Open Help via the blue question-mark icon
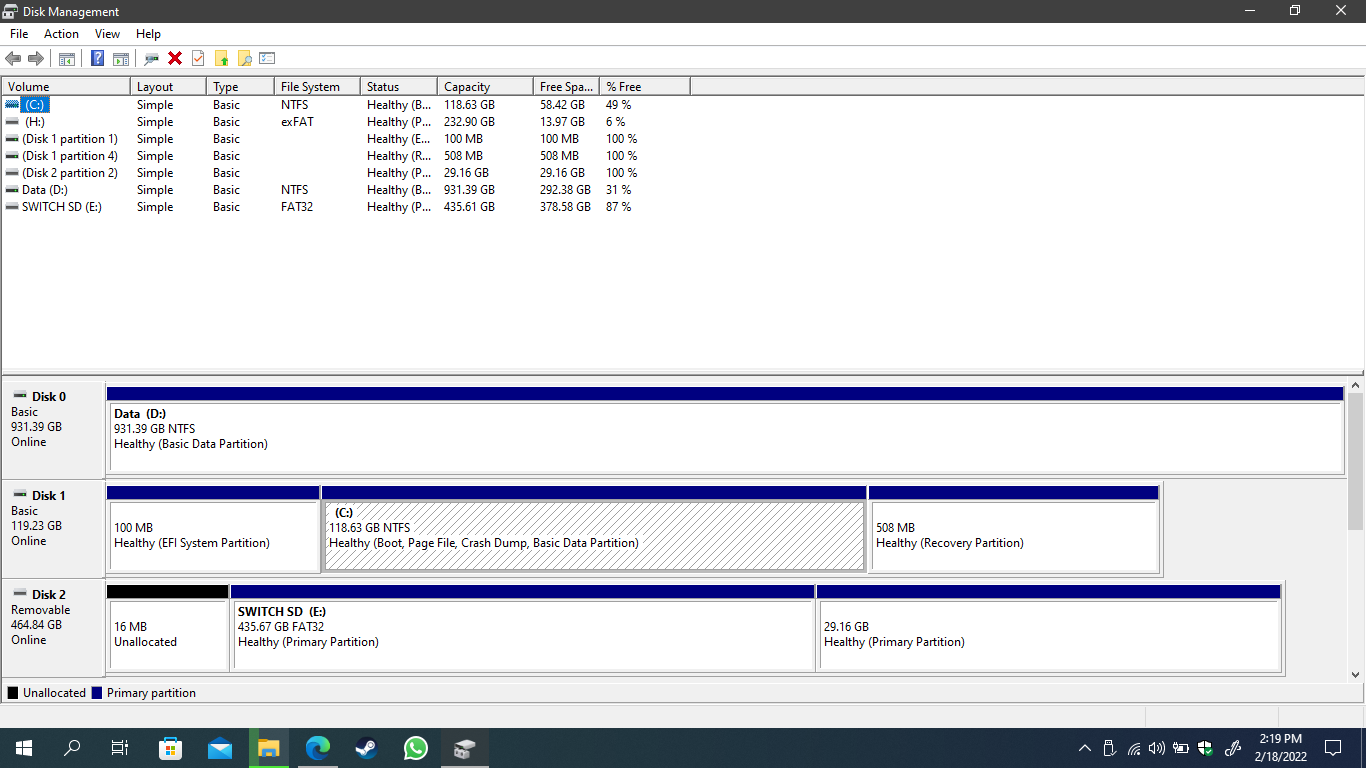The height and width of the screenshot is (768, 1366). pos(98,58)
